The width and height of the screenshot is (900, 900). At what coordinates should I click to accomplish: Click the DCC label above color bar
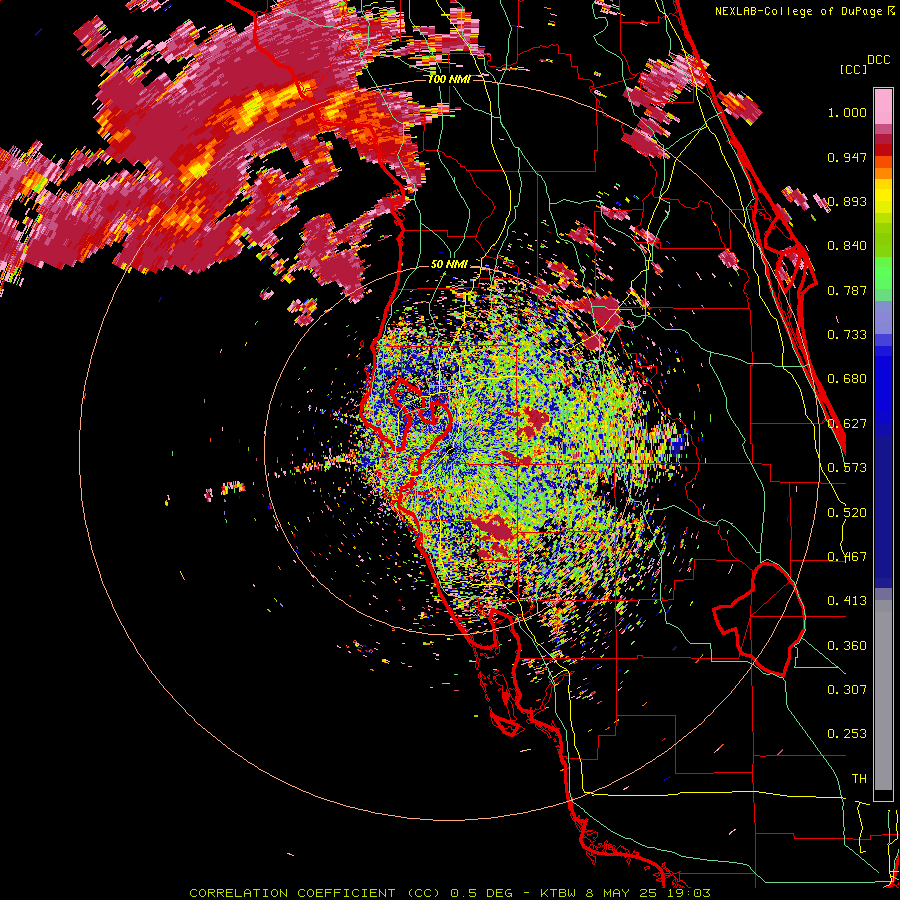pos(878,60)
